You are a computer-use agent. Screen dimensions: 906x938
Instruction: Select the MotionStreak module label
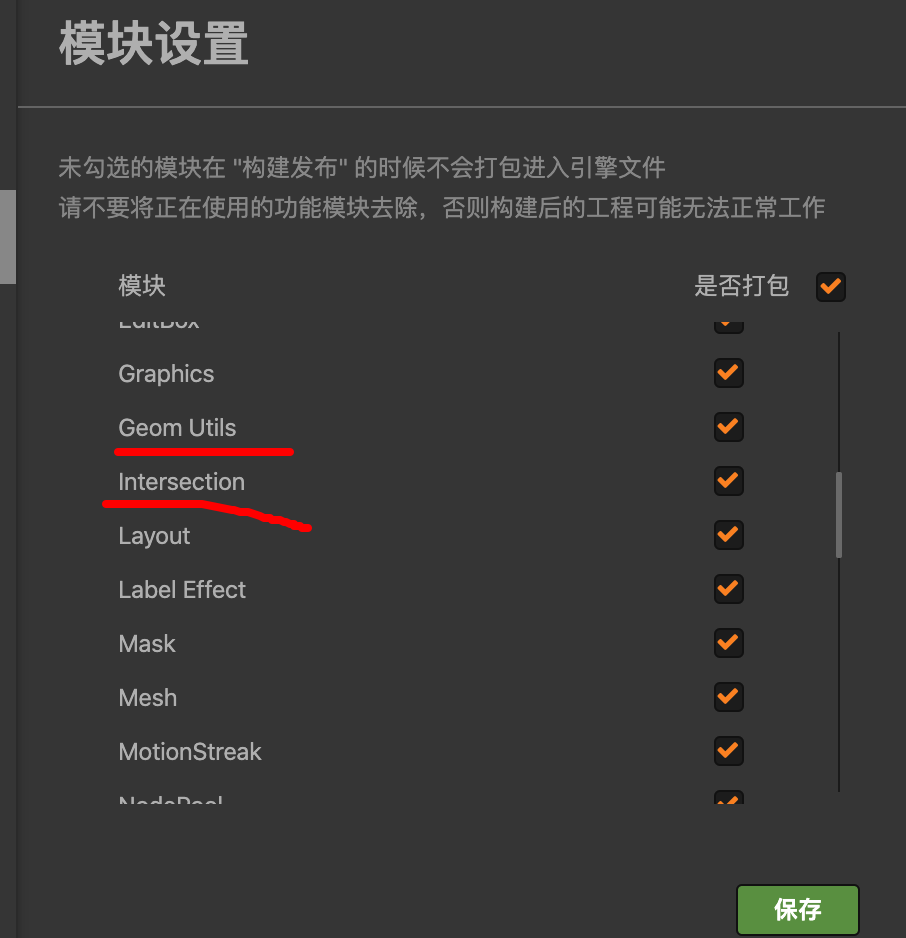[190, 752]
